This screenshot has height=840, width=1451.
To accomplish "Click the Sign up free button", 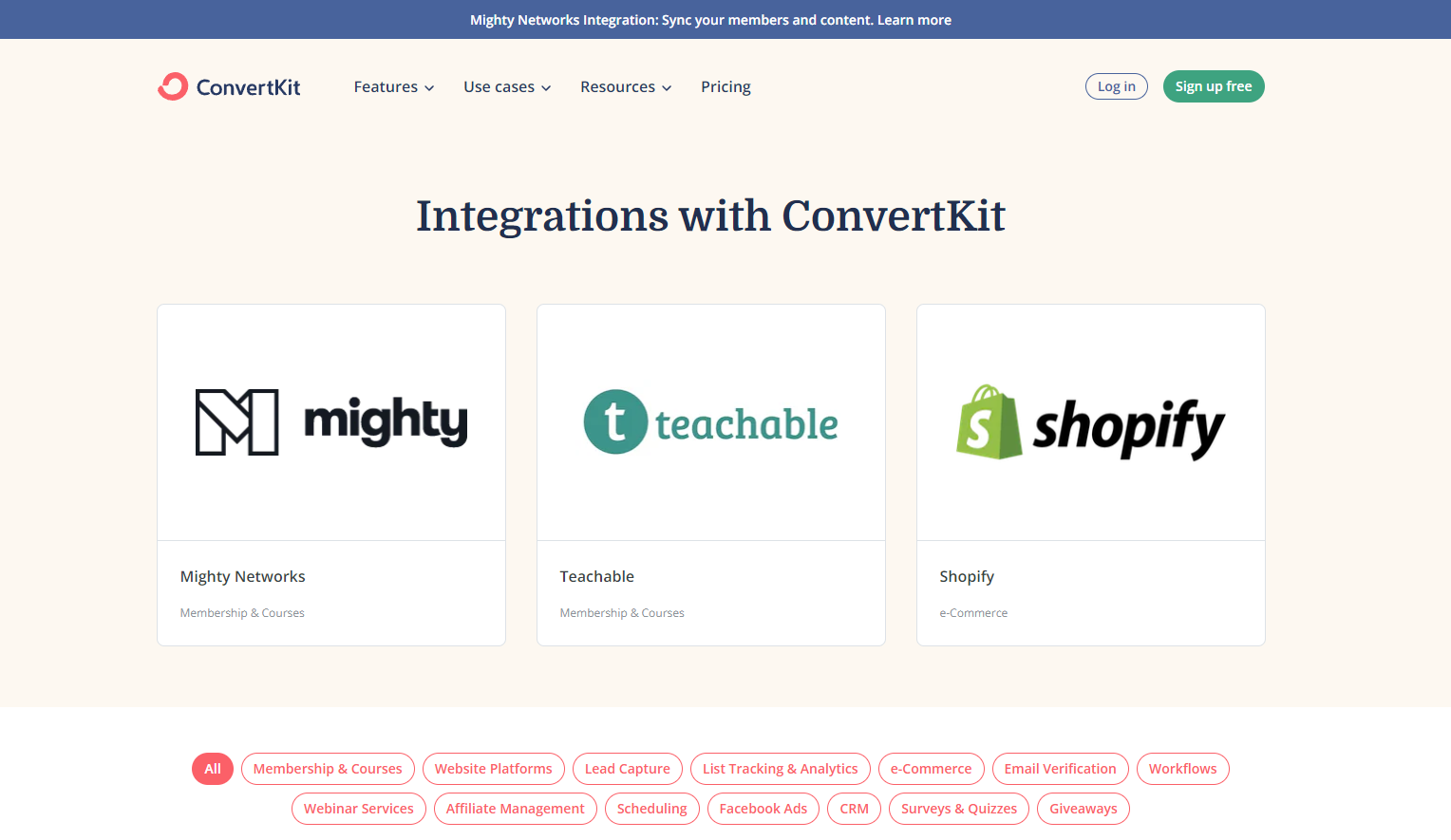I will pyautogui.click(x=1214, y=86).
